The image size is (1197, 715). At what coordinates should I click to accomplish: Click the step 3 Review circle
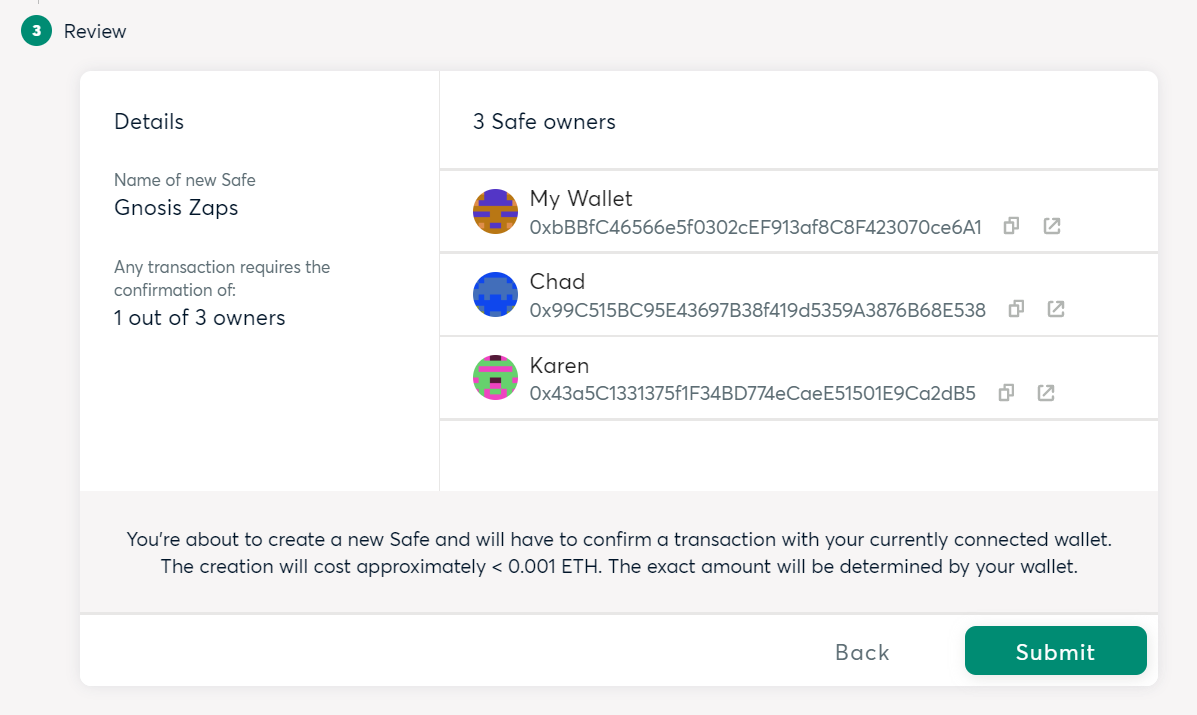[37, 31]
